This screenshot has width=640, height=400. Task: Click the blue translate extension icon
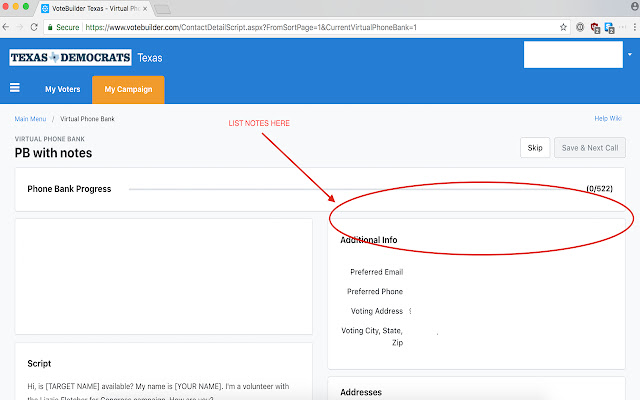pyautogui.click(x=609, y=28)
